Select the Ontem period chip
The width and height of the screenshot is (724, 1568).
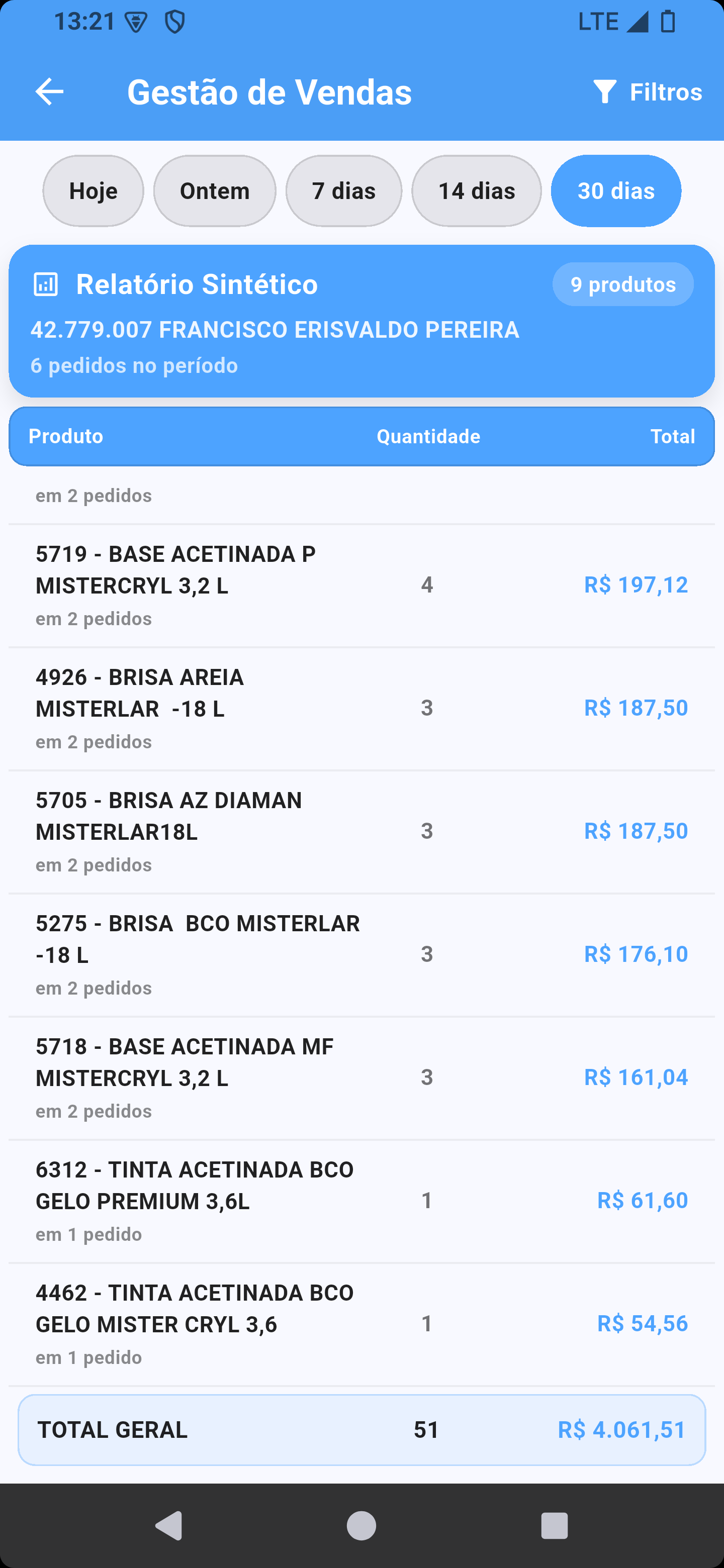click(215, 190)
